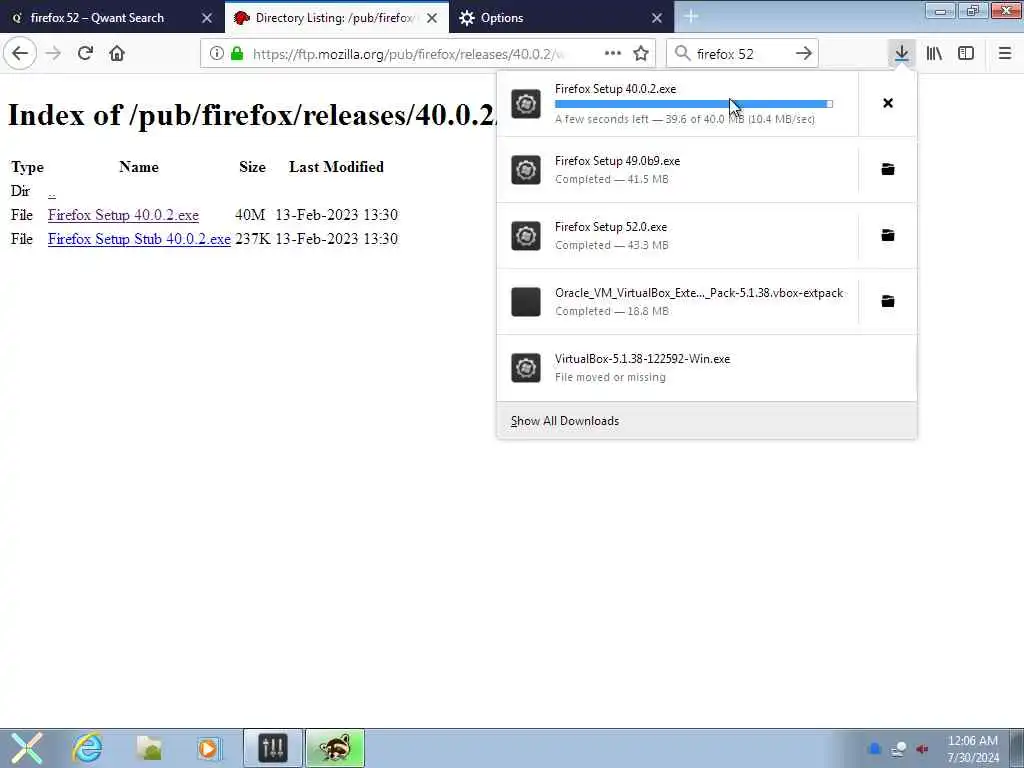Viewport: 1024px width, 768px height.
Task: Click the VirtualBox-5.1.38 Win.exe file icon
Action: coord(526,368)
